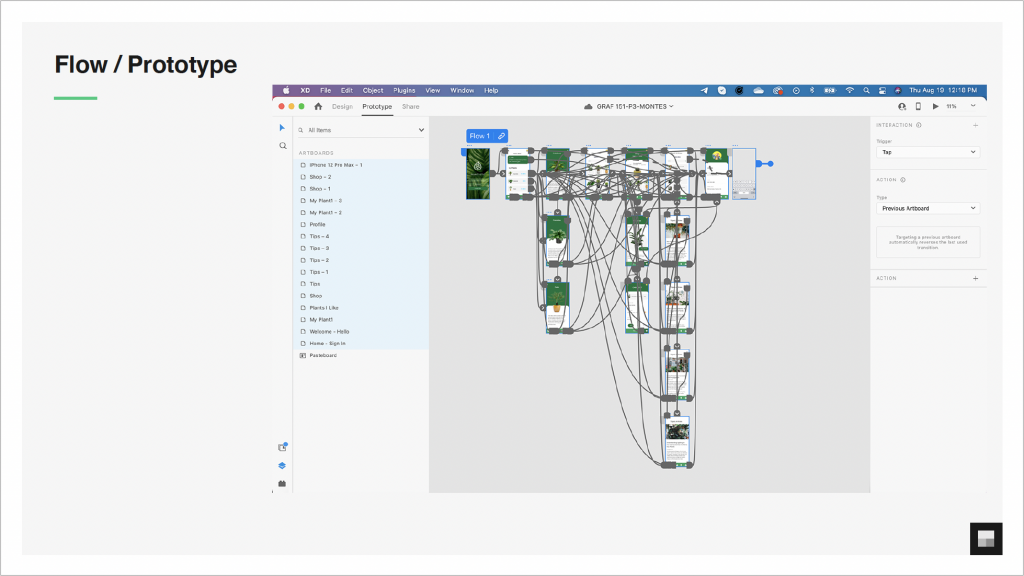1024x576 pixels.
Task: Add another action with bottom plus button
Action: pos(975,278)
